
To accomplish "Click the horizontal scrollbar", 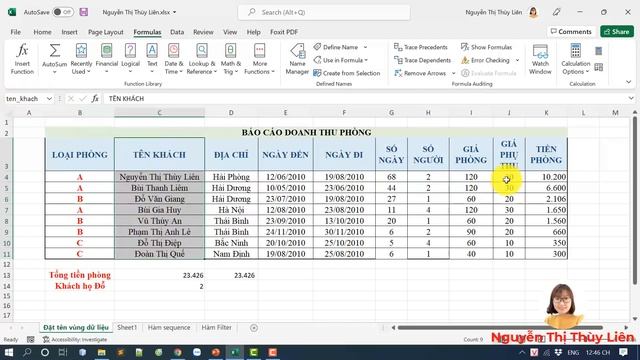I will click(x=500, y=327).
